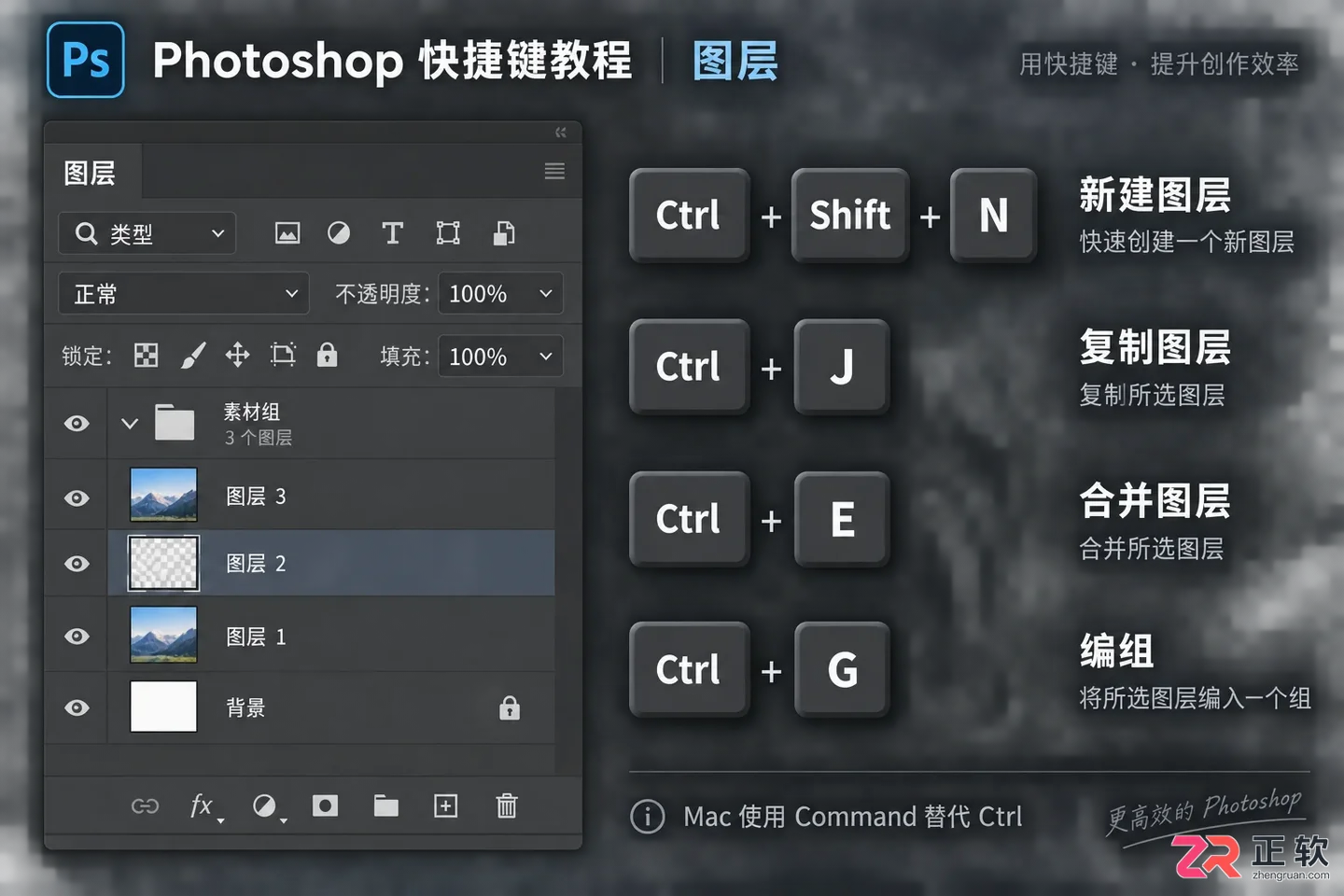Click the link layers chain icon
Screen dimensions: 1344x896
145,805
